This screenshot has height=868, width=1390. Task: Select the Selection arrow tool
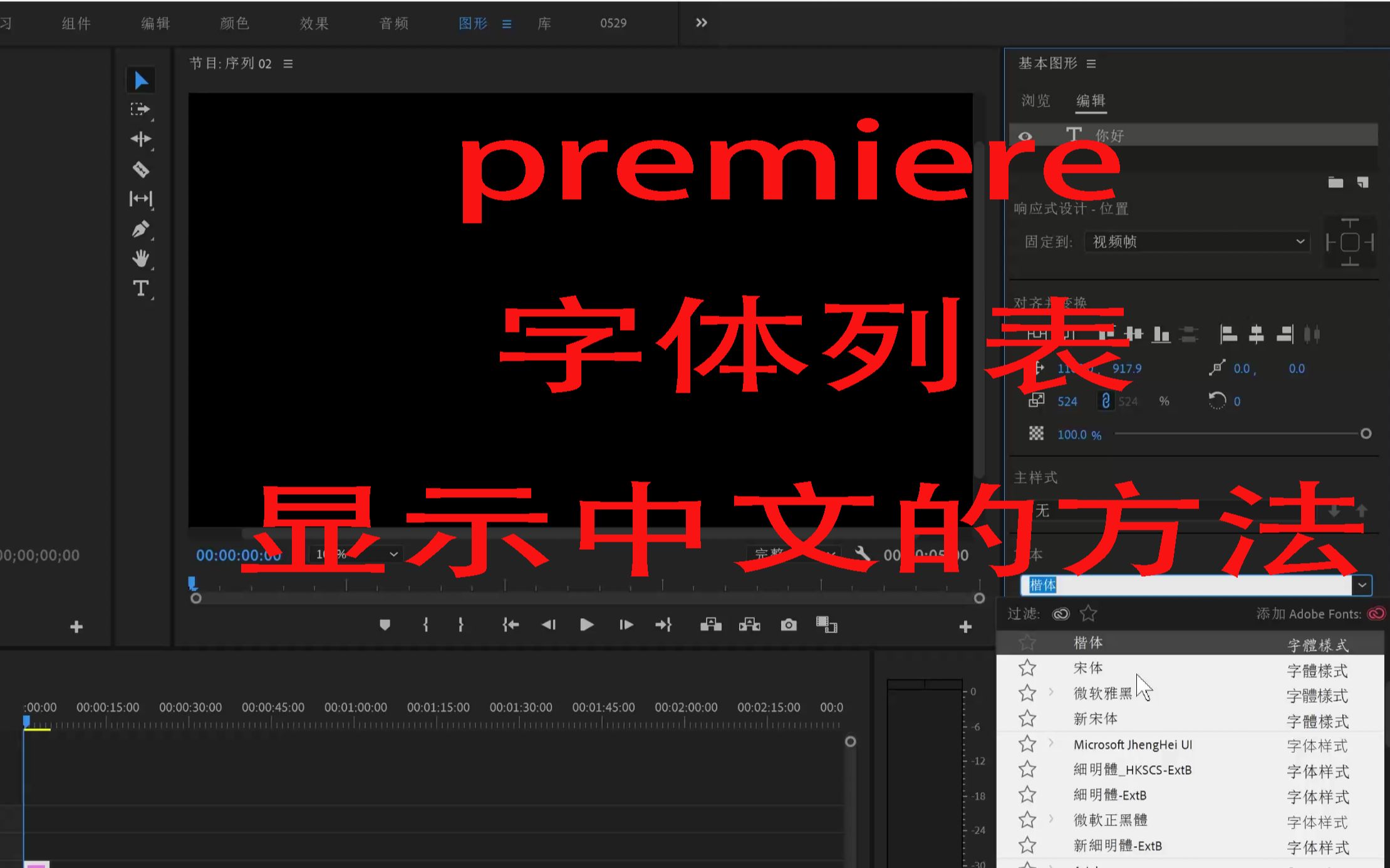(141, 80)
